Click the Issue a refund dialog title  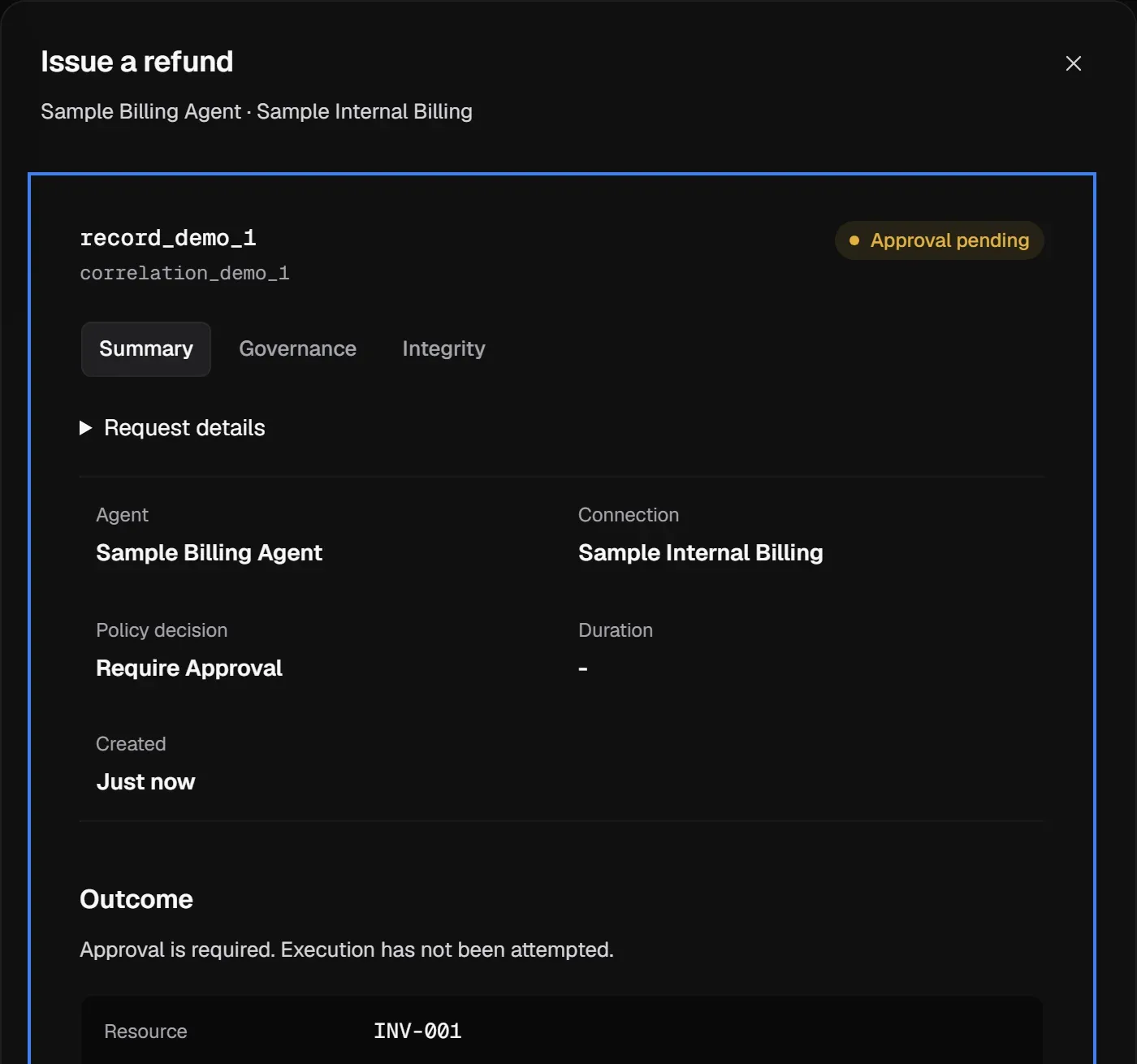(x=137, y=62)
